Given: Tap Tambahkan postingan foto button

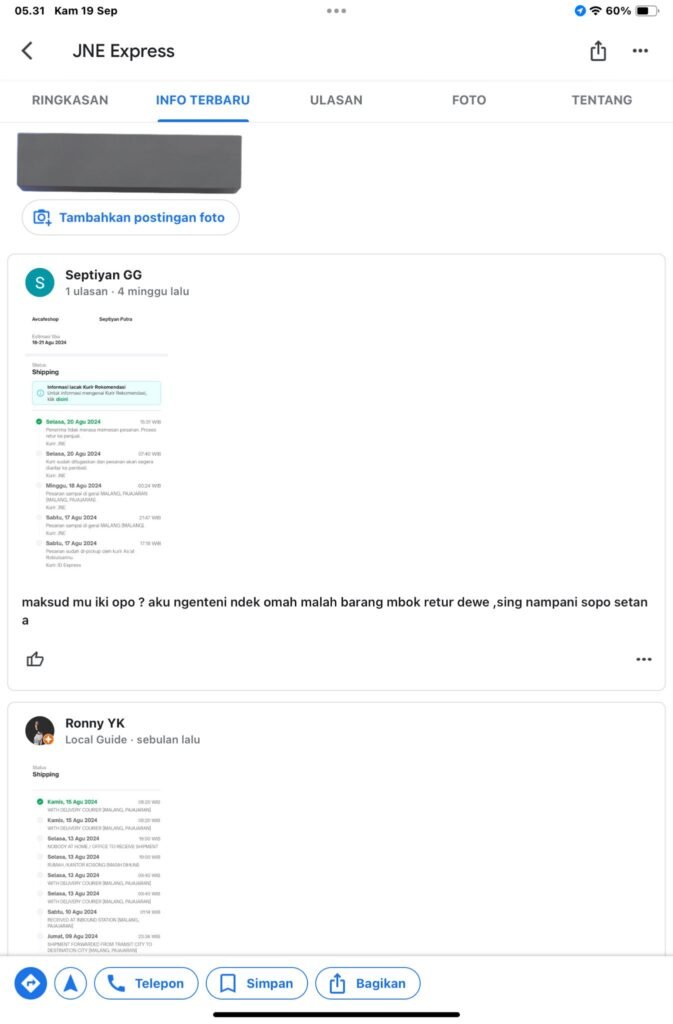Looking at the screenshot, I should coord(131,217).
